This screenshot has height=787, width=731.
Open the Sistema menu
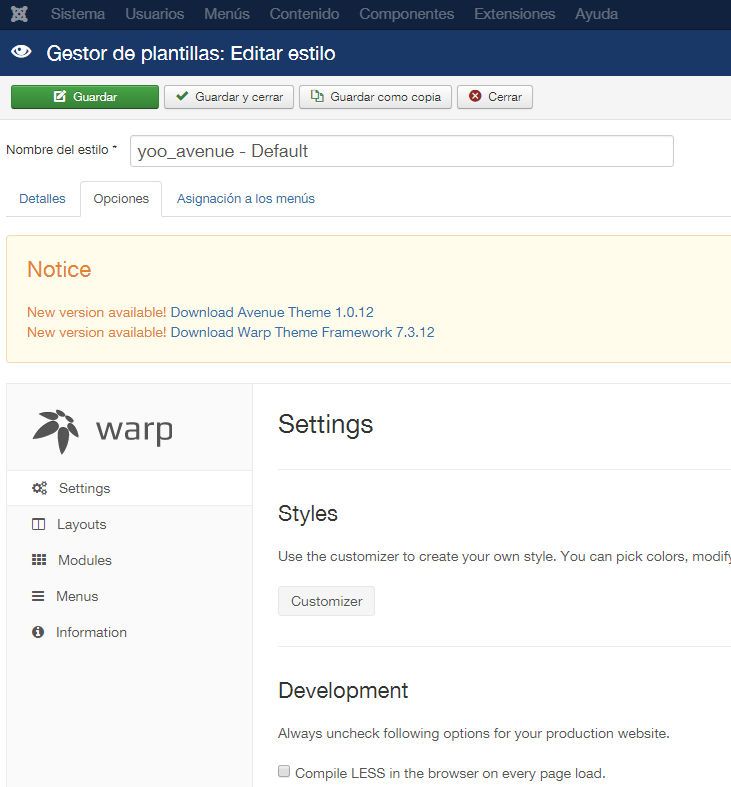(x=78, y=14)
